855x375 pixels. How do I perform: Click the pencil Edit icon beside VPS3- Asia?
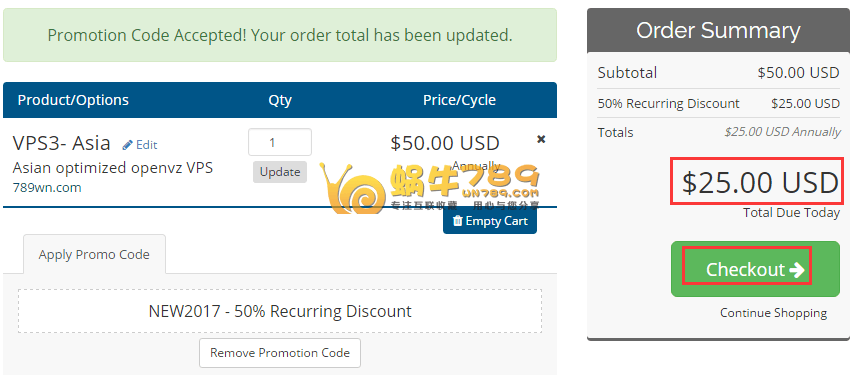pyautogui.click(x=140, y=145)
